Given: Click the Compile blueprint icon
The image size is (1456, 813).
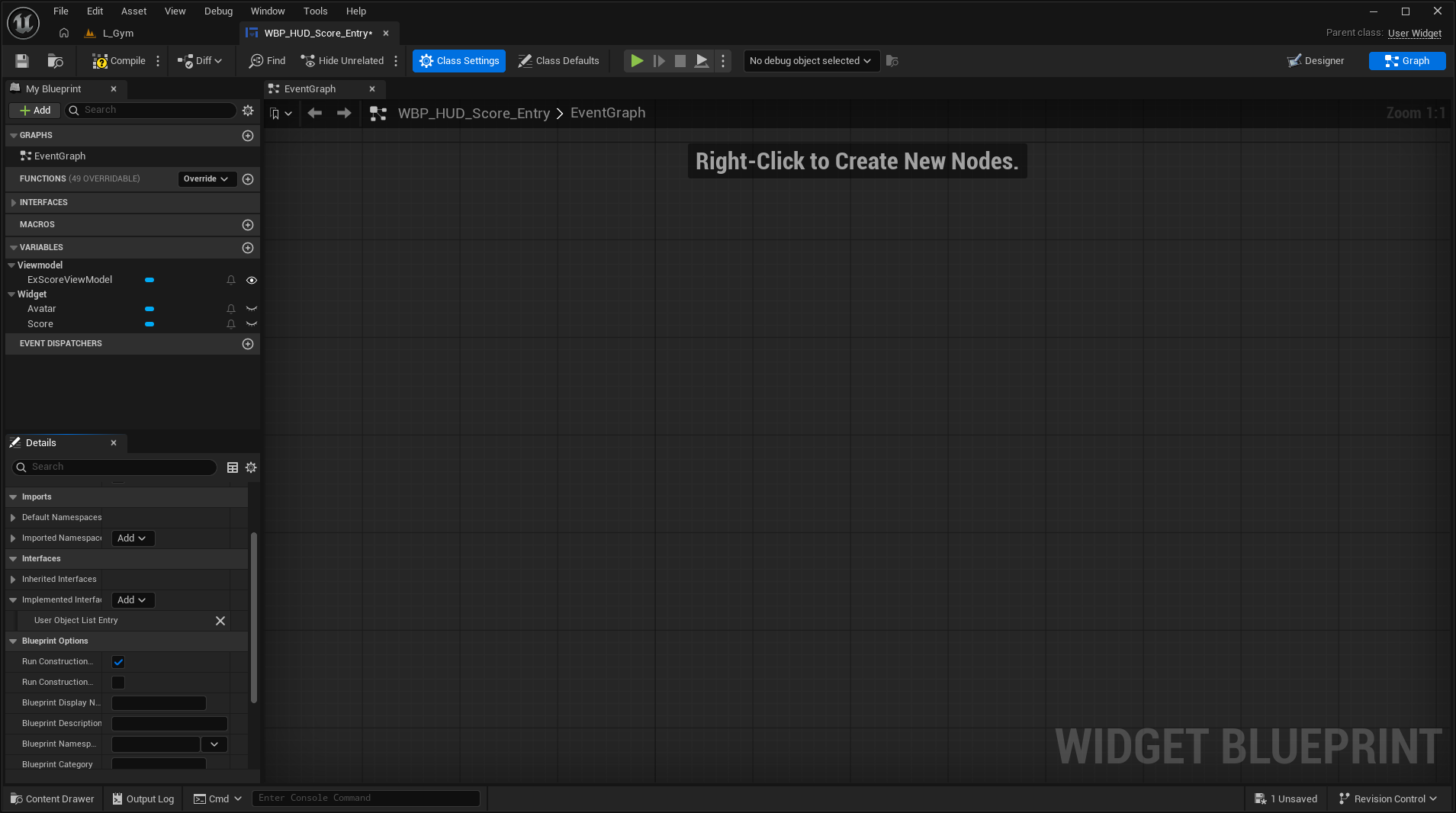Looking at the screenshot, I should (x=100, y=61).
